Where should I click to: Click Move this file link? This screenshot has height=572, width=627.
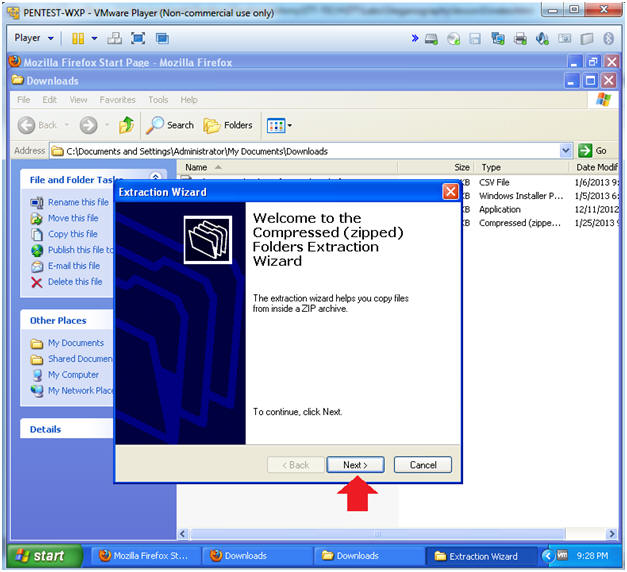[x=73, y=218]
